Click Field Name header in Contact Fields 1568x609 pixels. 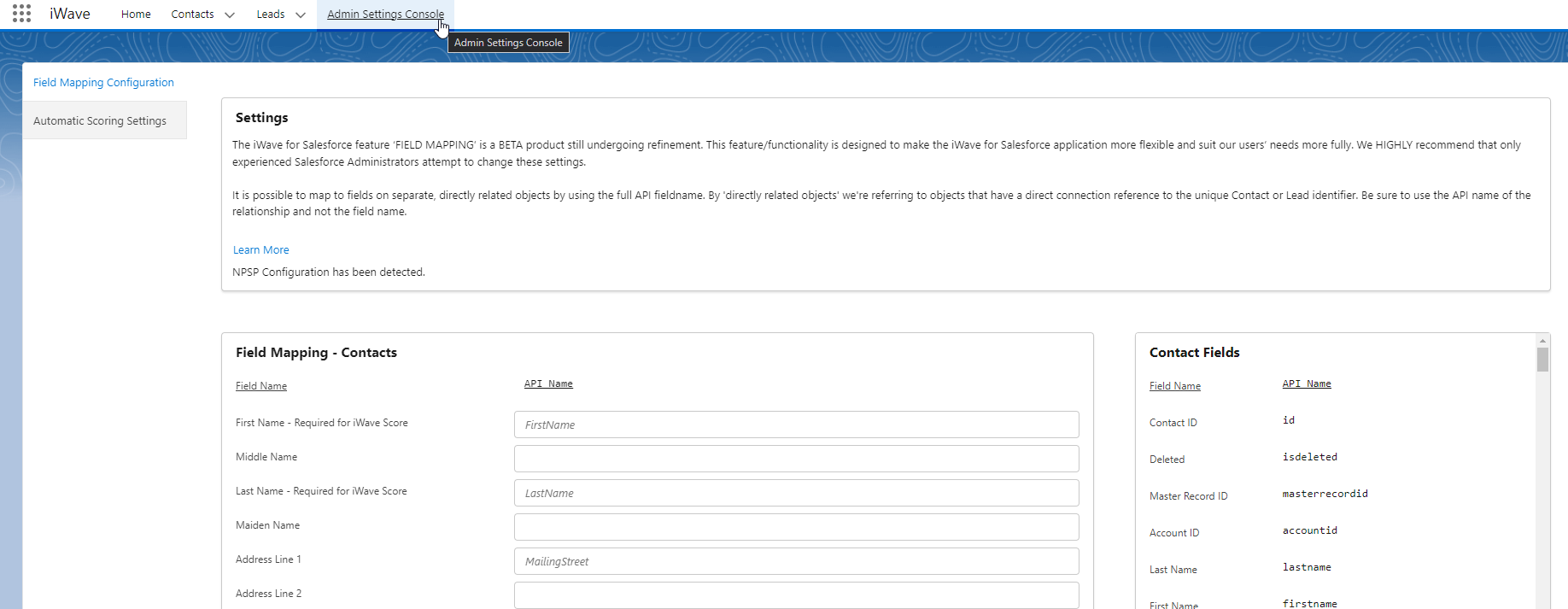(x=1174, y=386)
